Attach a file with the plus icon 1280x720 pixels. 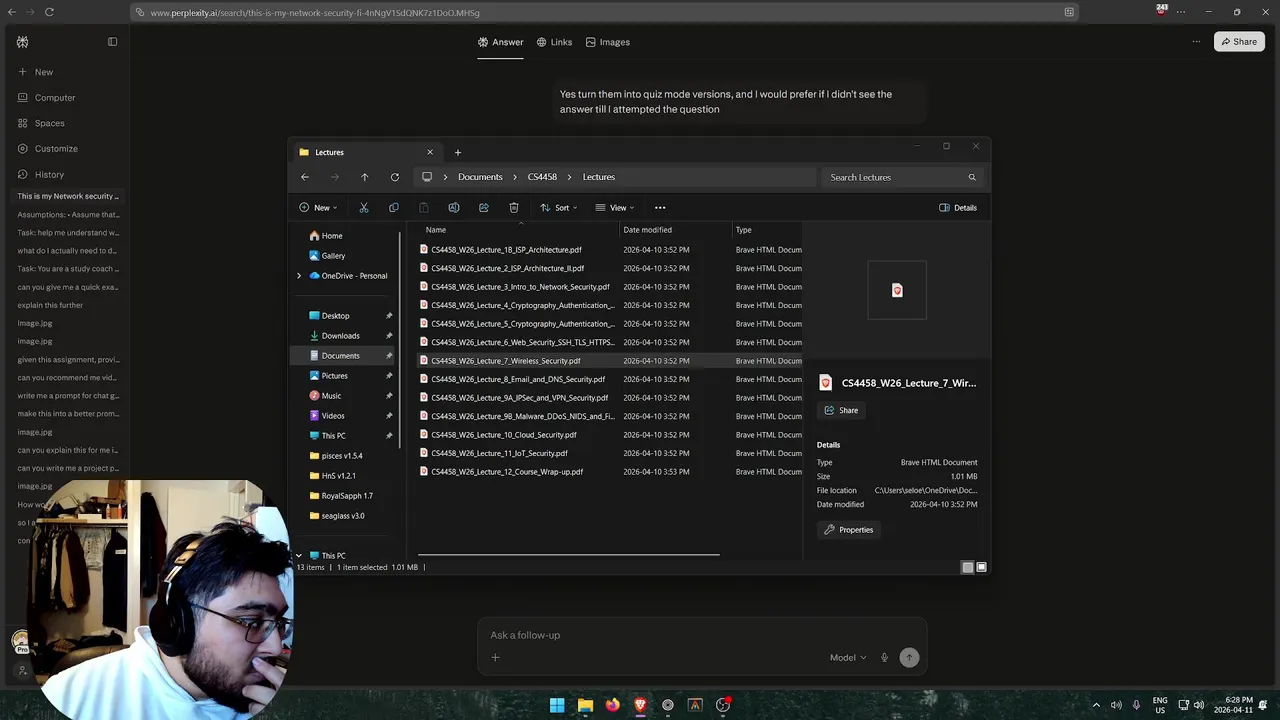(x=495, y=657)
